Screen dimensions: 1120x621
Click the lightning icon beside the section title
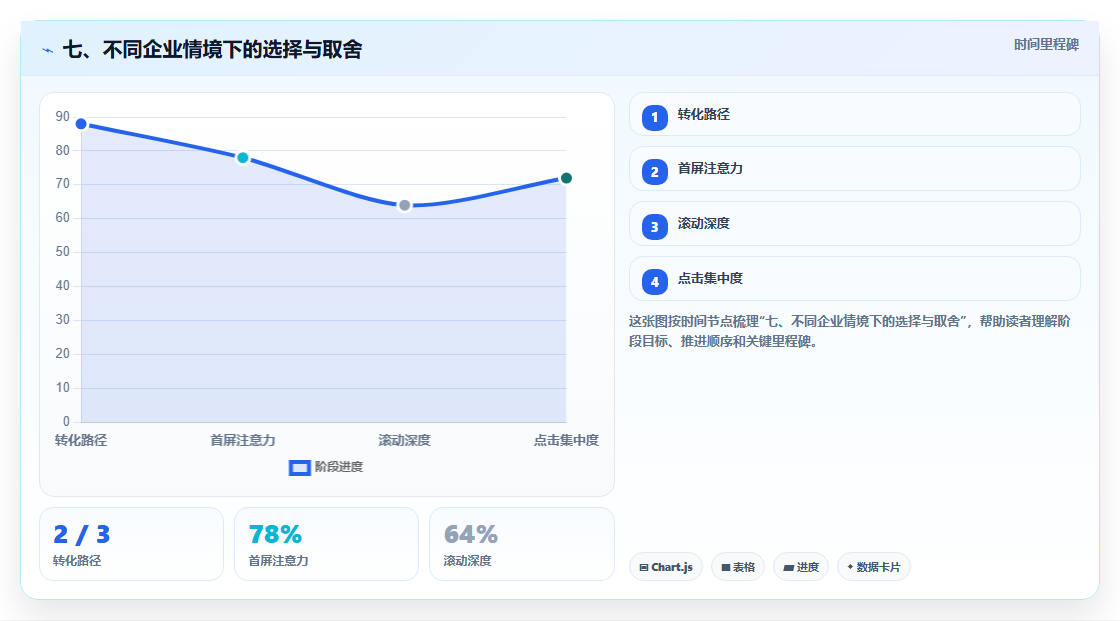click(48, 50)
